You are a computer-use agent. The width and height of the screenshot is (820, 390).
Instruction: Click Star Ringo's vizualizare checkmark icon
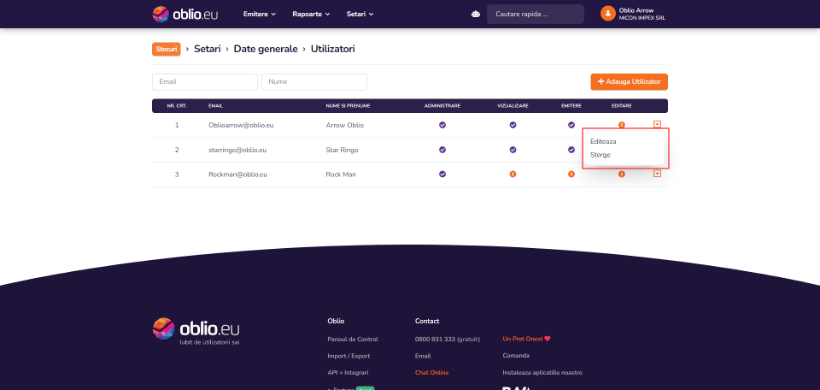[513, 150]
